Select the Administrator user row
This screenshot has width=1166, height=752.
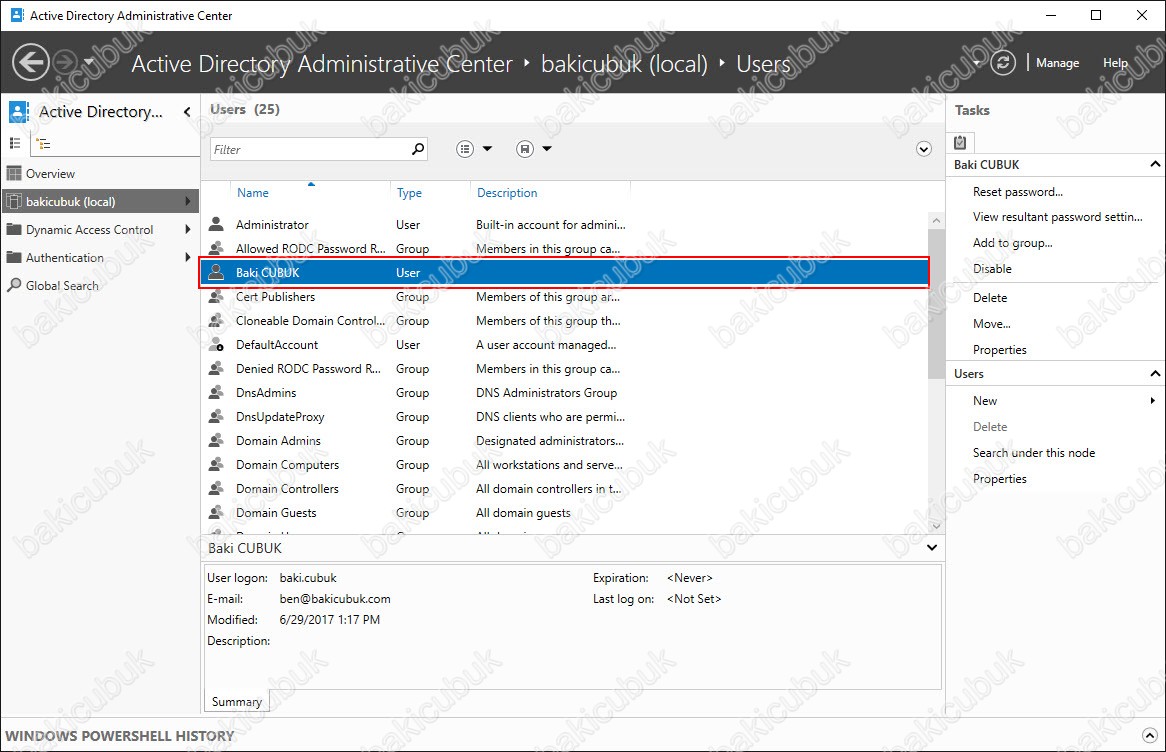tap(564, 225)
